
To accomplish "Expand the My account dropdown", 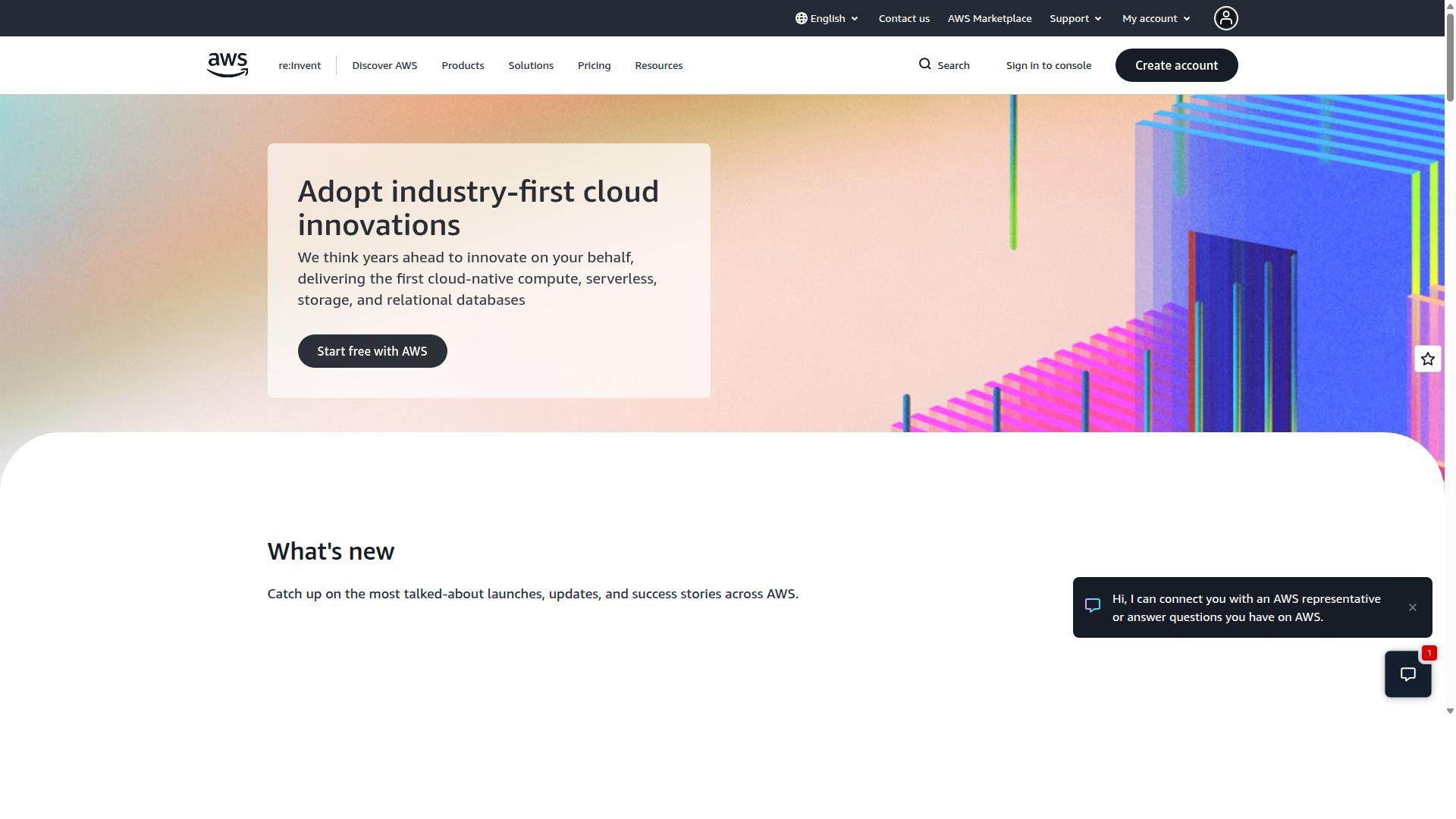I will point(1156,18).
